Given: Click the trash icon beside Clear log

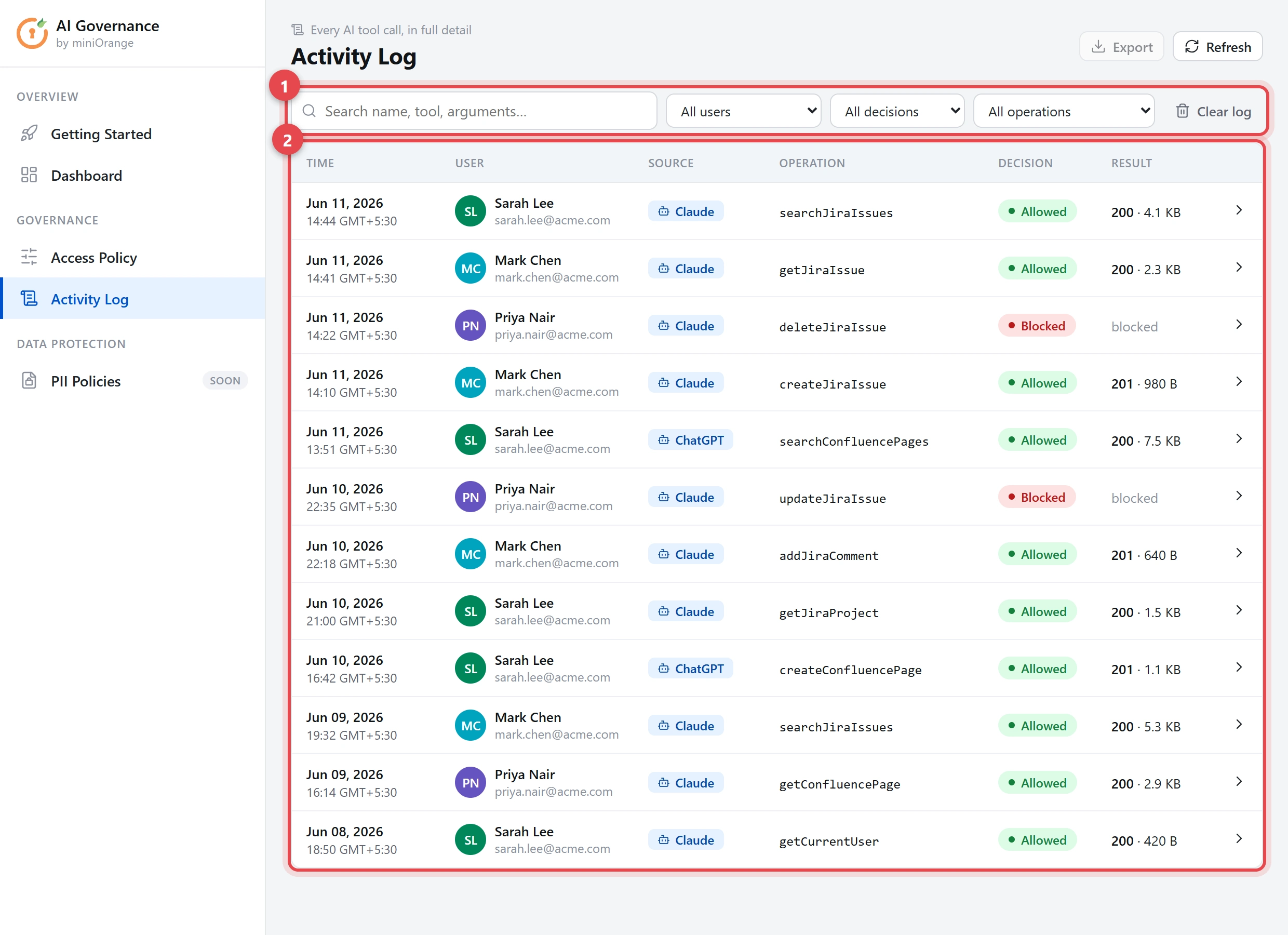Looking at the screenshot, I should (x=1183, y=111).
